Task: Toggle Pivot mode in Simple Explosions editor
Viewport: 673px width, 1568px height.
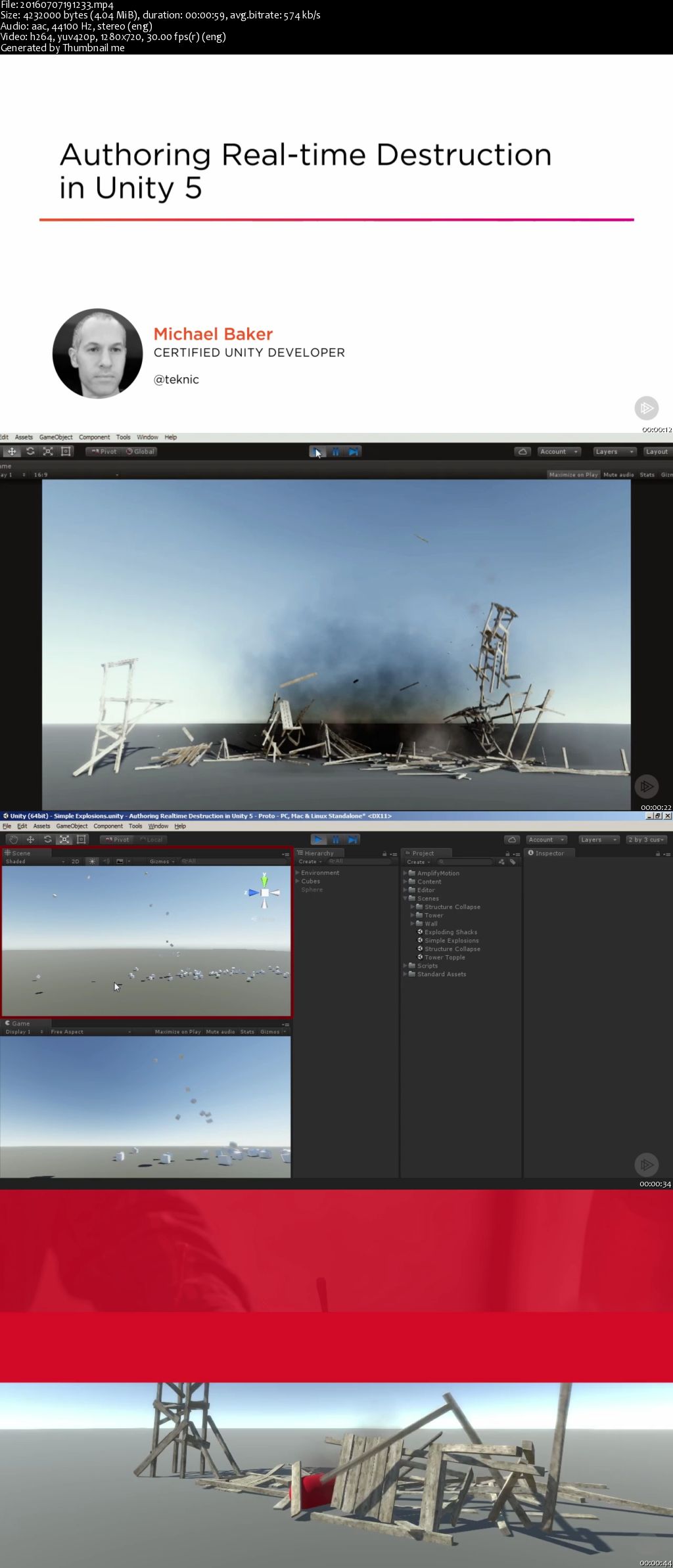Action: coord(118,840)
